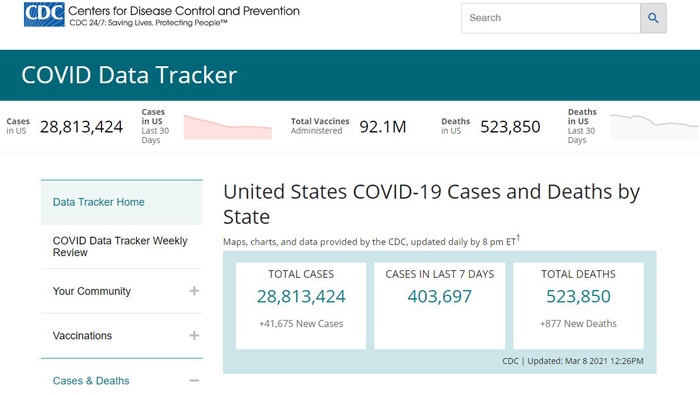Click the Vaccinations sidebar link
Viewport: 700px width, 395px height.
(x=82, y=336)
